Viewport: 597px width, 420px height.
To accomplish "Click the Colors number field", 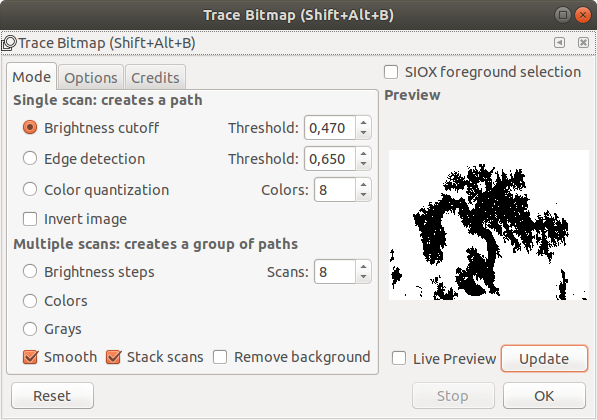I will pyautogui.click(x=335, y=190).
